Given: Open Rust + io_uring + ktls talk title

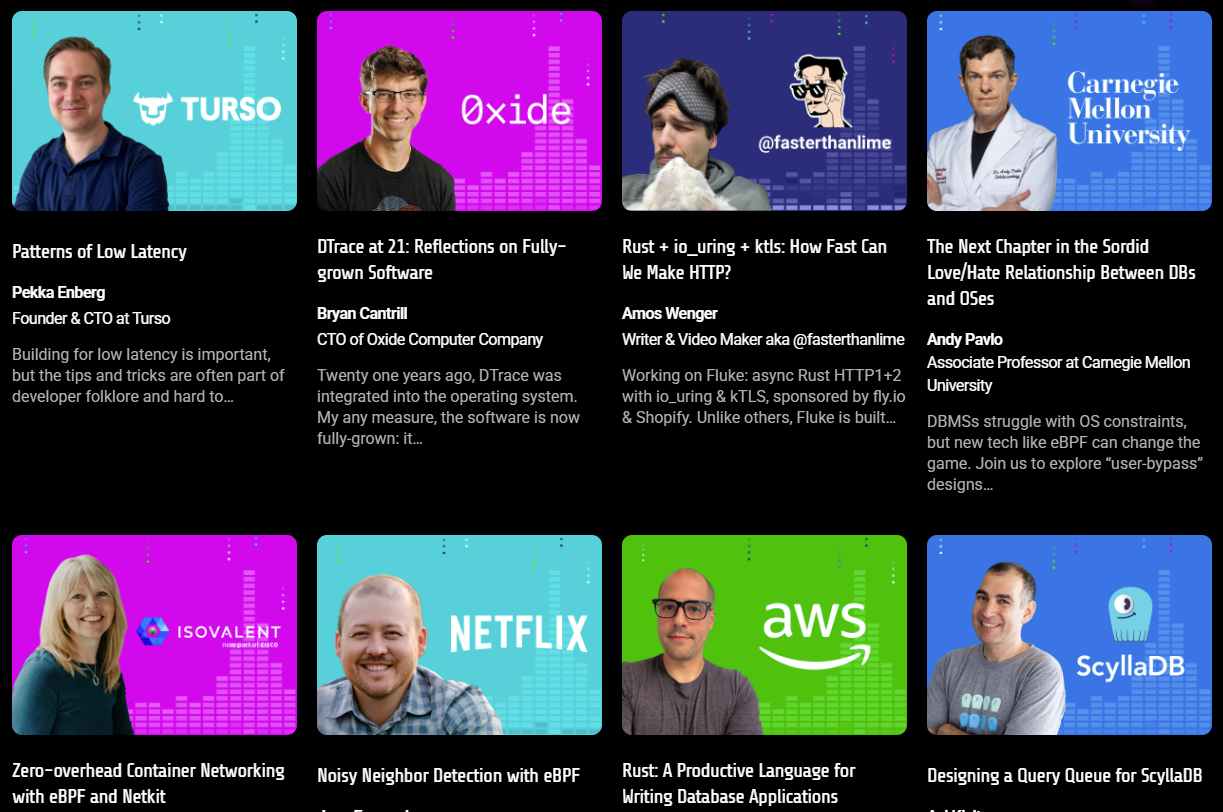Looking at the screenshot, I should tap(754, 260).
